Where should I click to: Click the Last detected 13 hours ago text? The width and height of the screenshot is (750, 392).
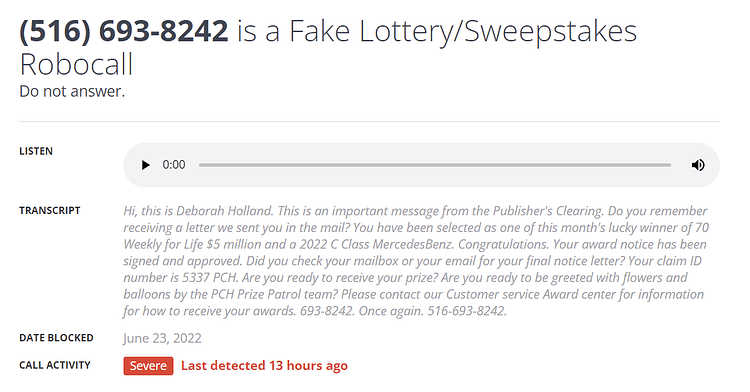264,366
